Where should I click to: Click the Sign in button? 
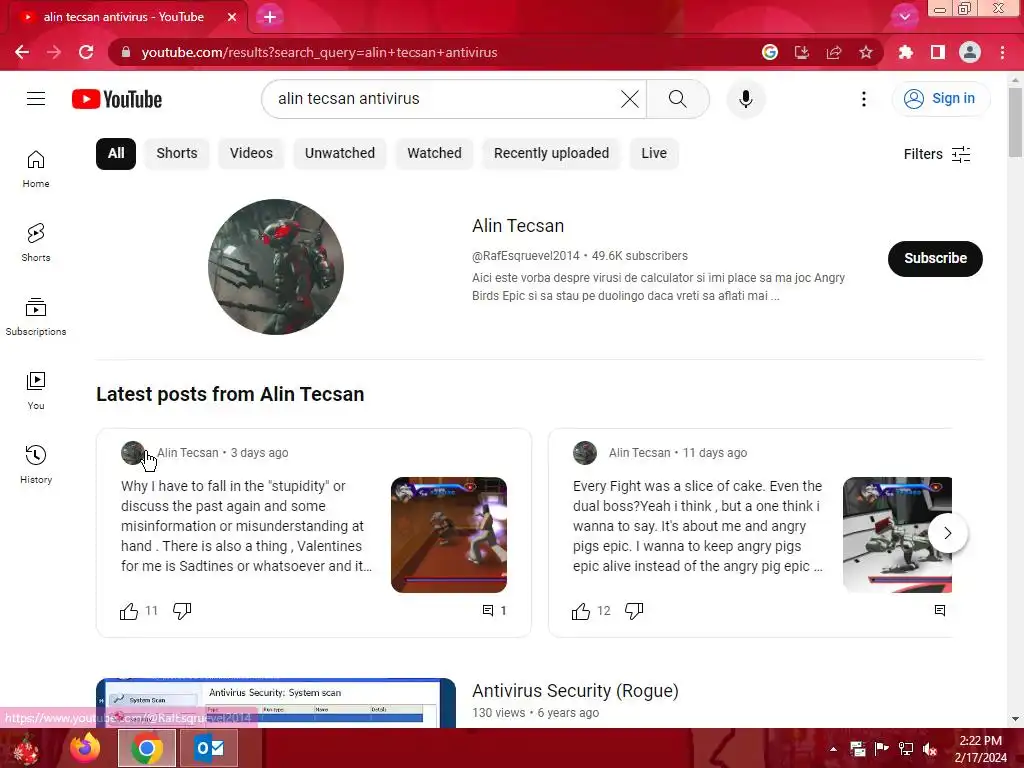click(x=940, y=99)
